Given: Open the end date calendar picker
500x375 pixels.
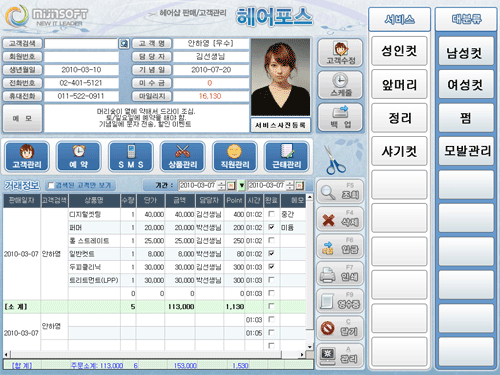Looking at the screenshot, I should point(299,185).
